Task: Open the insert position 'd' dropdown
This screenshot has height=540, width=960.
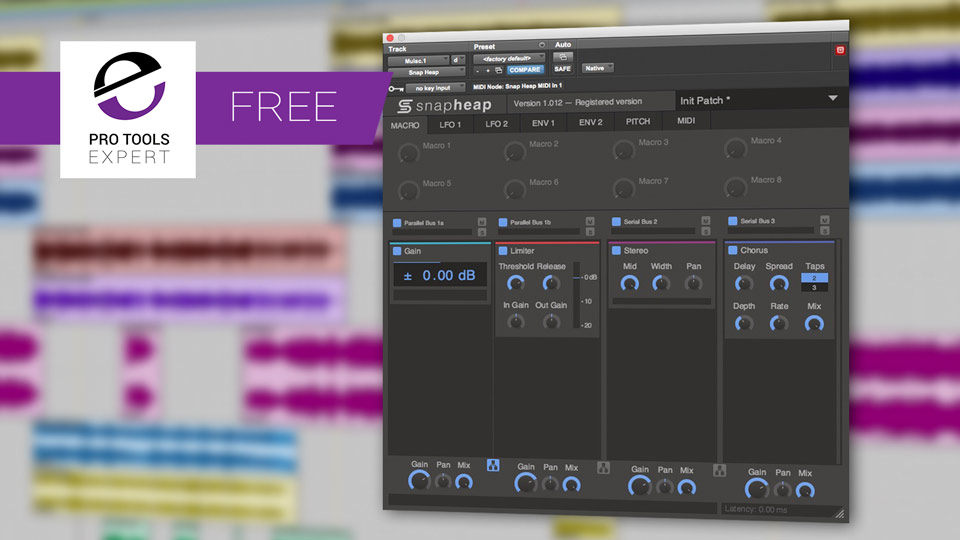Action: tap(458, 60)
